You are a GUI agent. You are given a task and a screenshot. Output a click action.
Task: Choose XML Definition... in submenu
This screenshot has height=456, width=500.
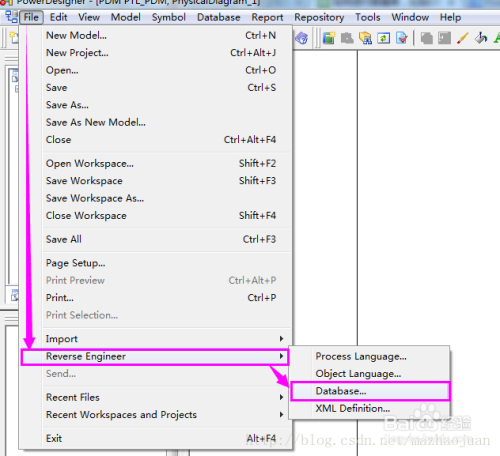tap(370, 408)
